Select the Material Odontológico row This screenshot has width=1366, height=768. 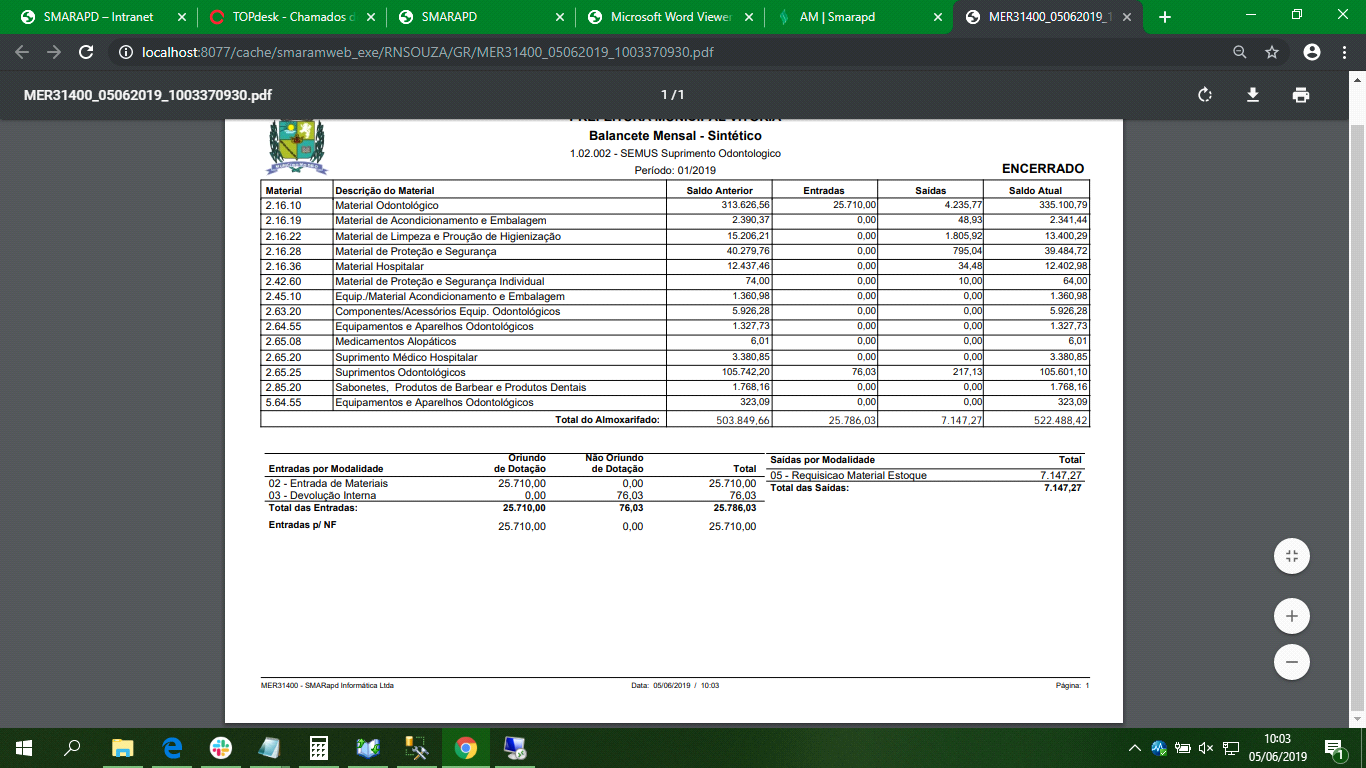675,205
